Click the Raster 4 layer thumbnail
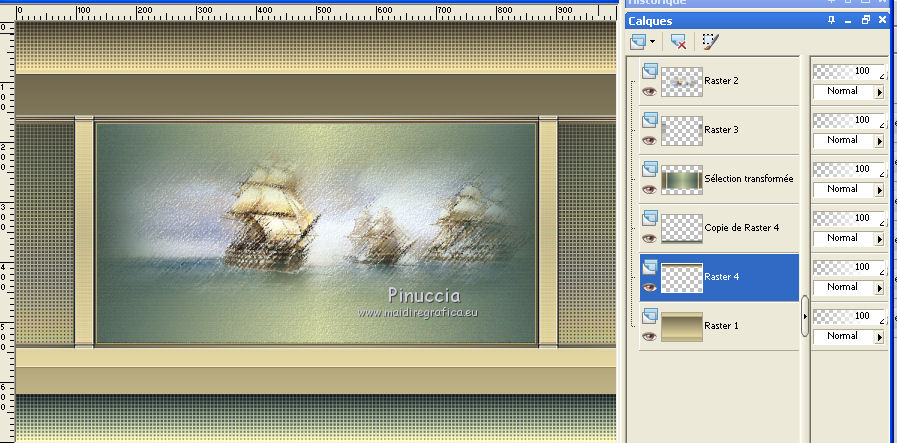Screen dimensions: 897x443 (682, 278)
